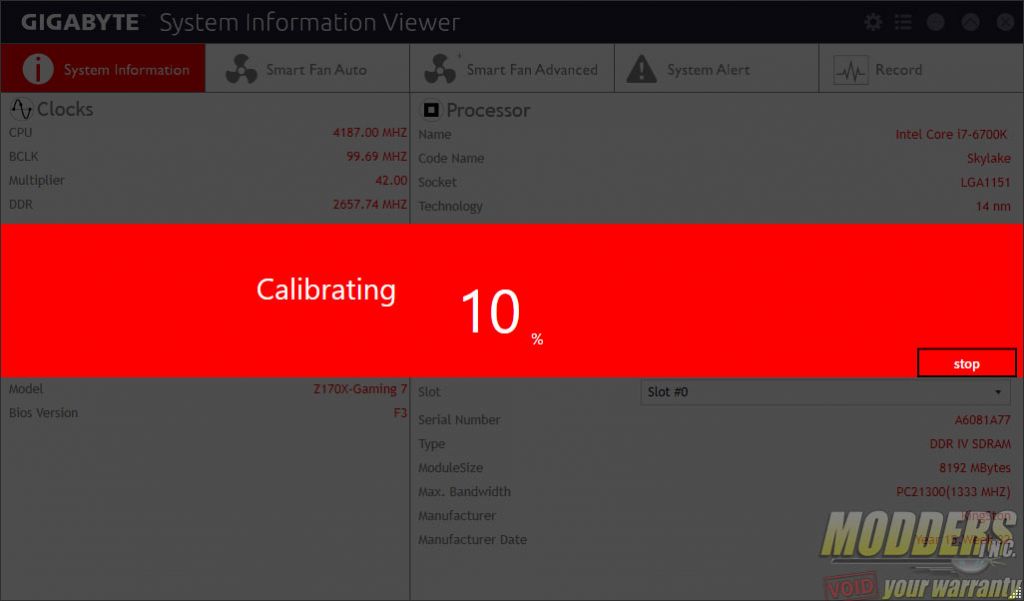Stop the calibration with the stop button
This screenshot has height=601, width=1024.
click(967, 363)
